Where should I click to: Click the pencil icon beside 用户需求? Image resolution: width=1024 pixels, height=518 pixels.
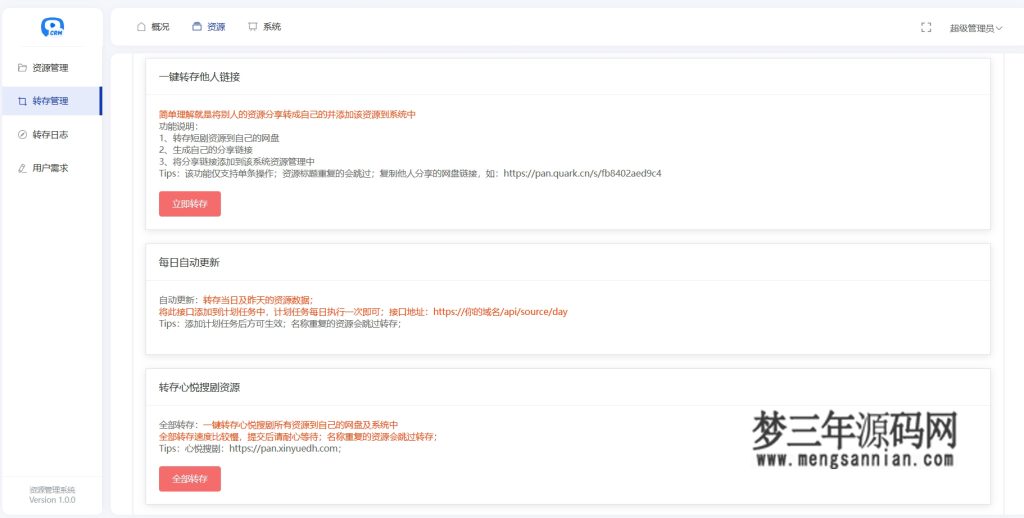point(22,168)
